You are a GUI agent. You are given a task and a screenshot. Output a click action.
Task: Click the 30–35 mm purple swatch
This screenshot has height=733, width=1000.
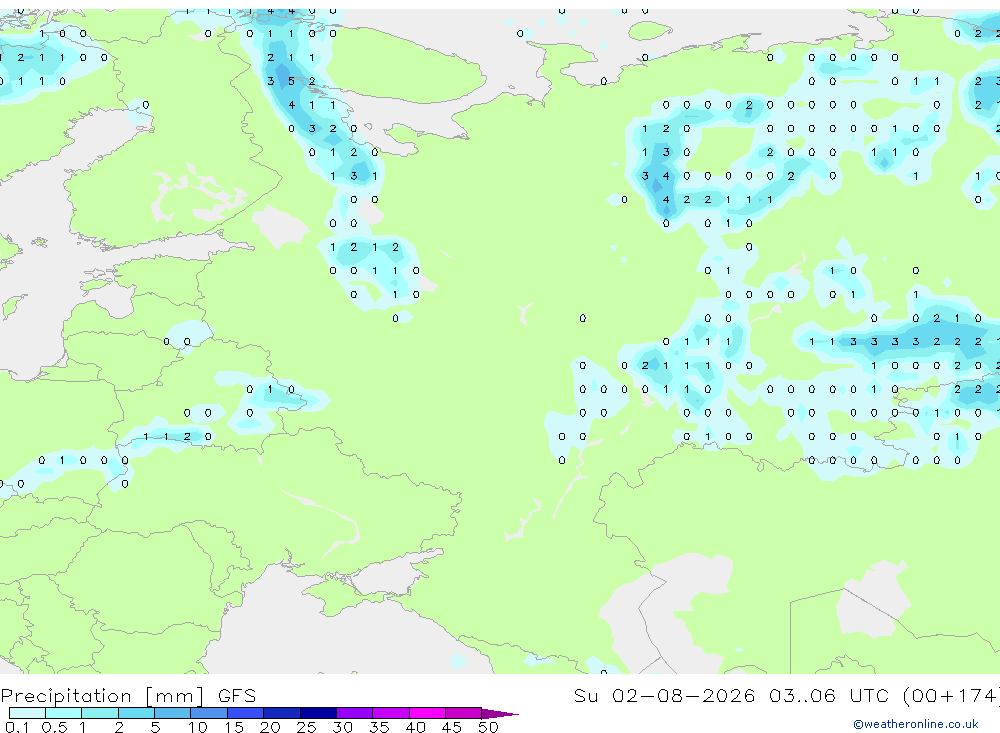click(x=355, y=713)
